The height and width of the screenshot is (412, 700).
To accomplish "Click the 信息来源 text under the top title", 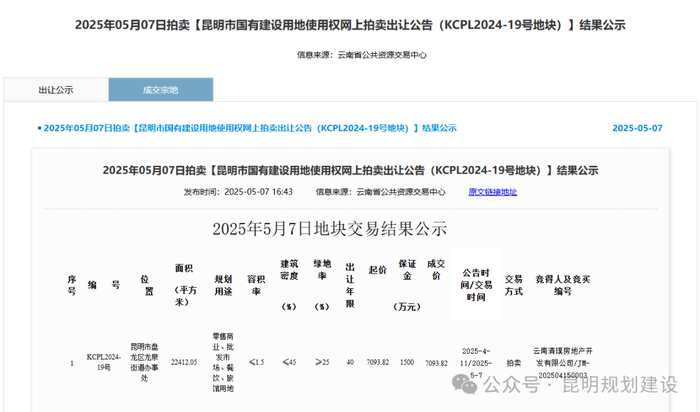I will [x=362, y=55].
